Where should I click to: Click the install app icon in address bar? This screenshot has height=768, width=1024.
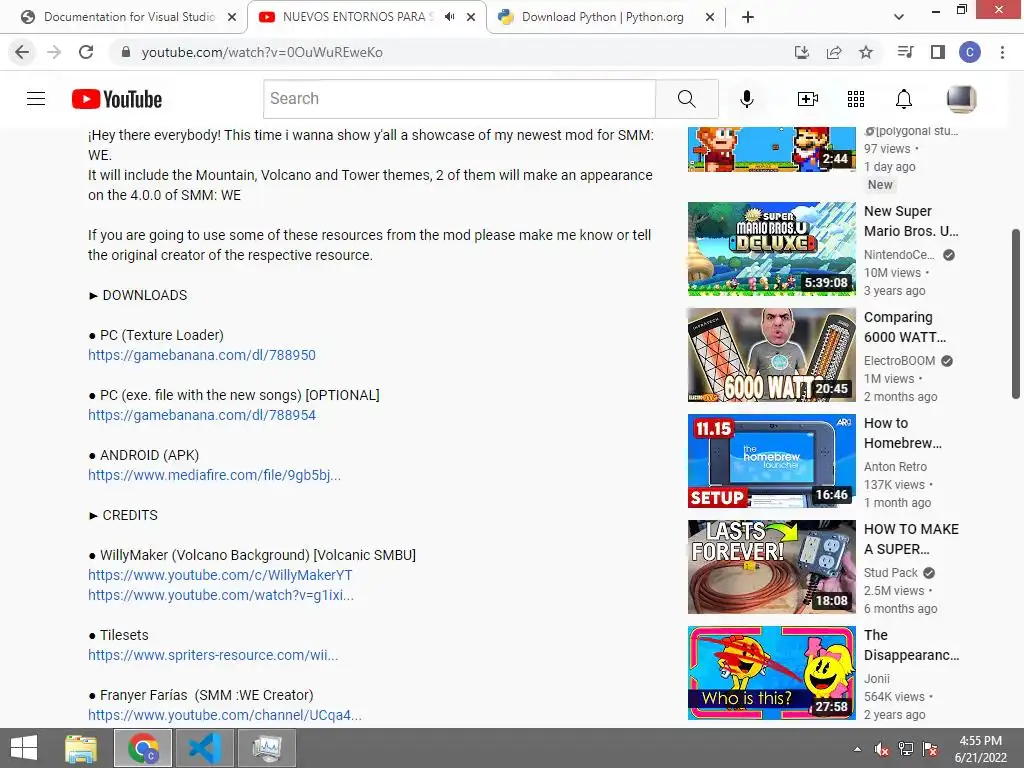click(x=802, y=52)
